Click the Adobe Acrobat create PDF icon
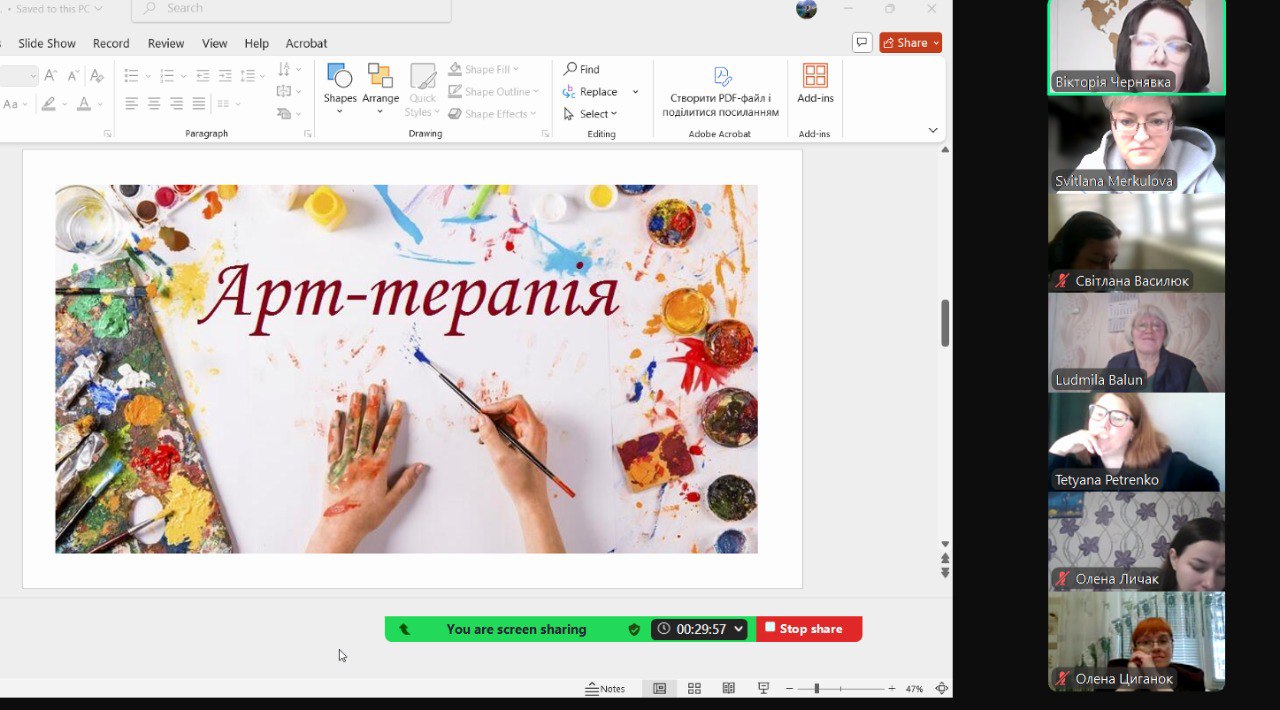This screenshot has height=710, width=1280. click(x=721, y=77)
